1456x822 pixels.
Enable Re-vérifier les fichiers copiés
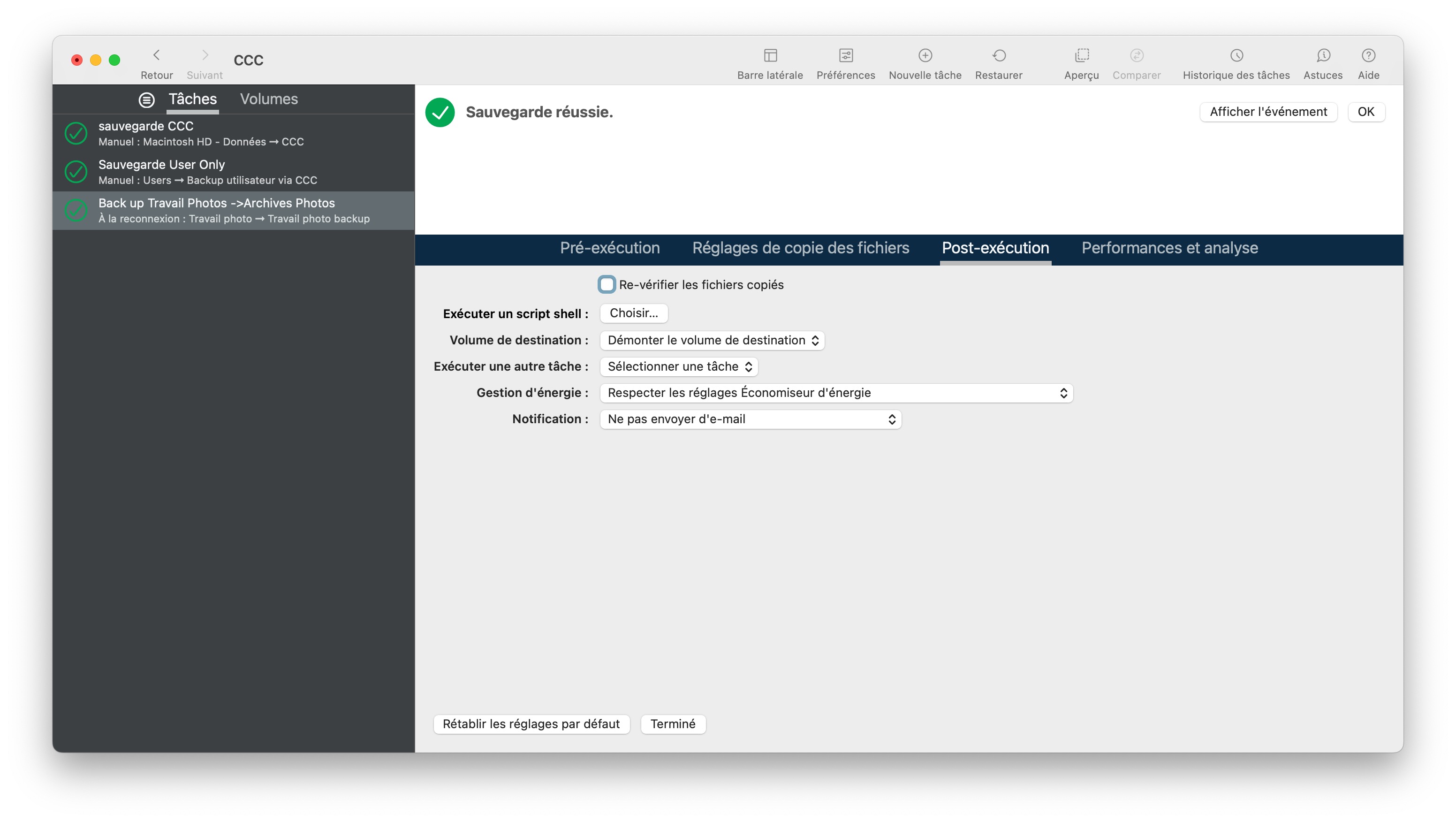(607, 284)
